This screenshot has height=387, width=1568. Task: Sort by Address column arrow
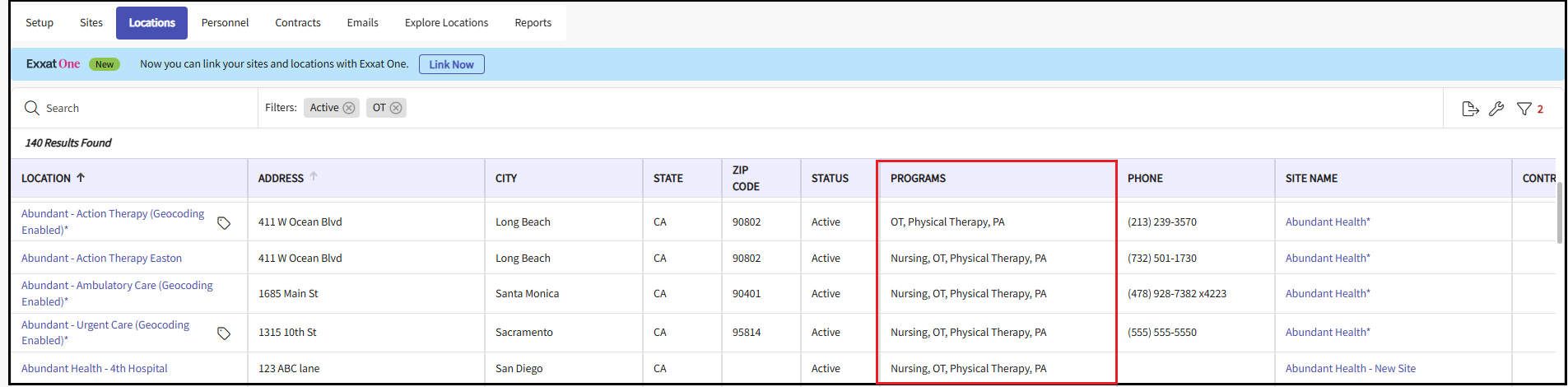click(314, 177)
